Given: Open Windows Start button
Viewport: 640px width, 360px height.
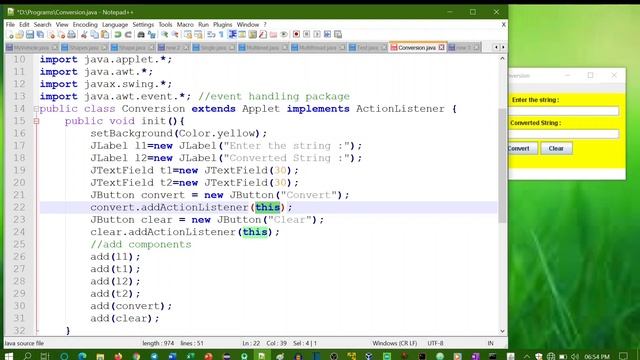Looking at the screenshot, I should click(x=9, y=356).
